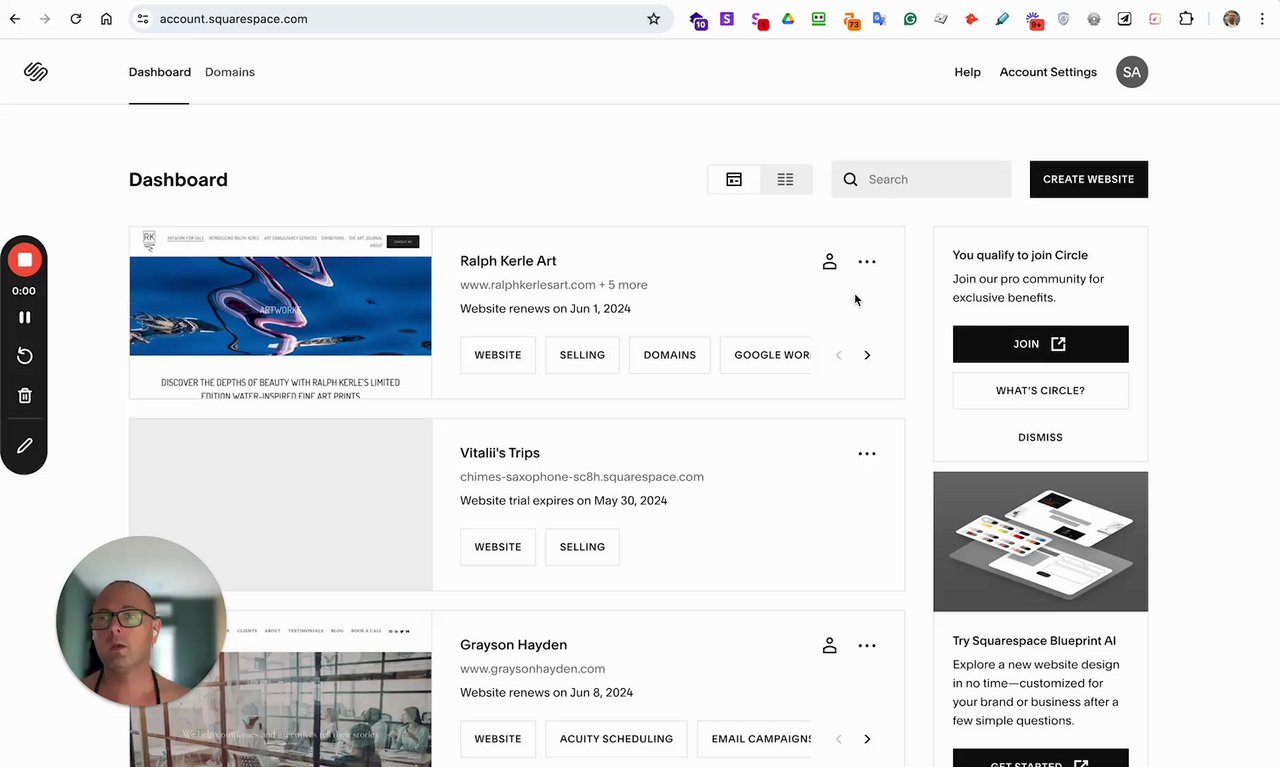This screenshot has width=1280, height=767.
Task: Open Ralph Kerle Art site thumbnail
Action: click(280, 313)
